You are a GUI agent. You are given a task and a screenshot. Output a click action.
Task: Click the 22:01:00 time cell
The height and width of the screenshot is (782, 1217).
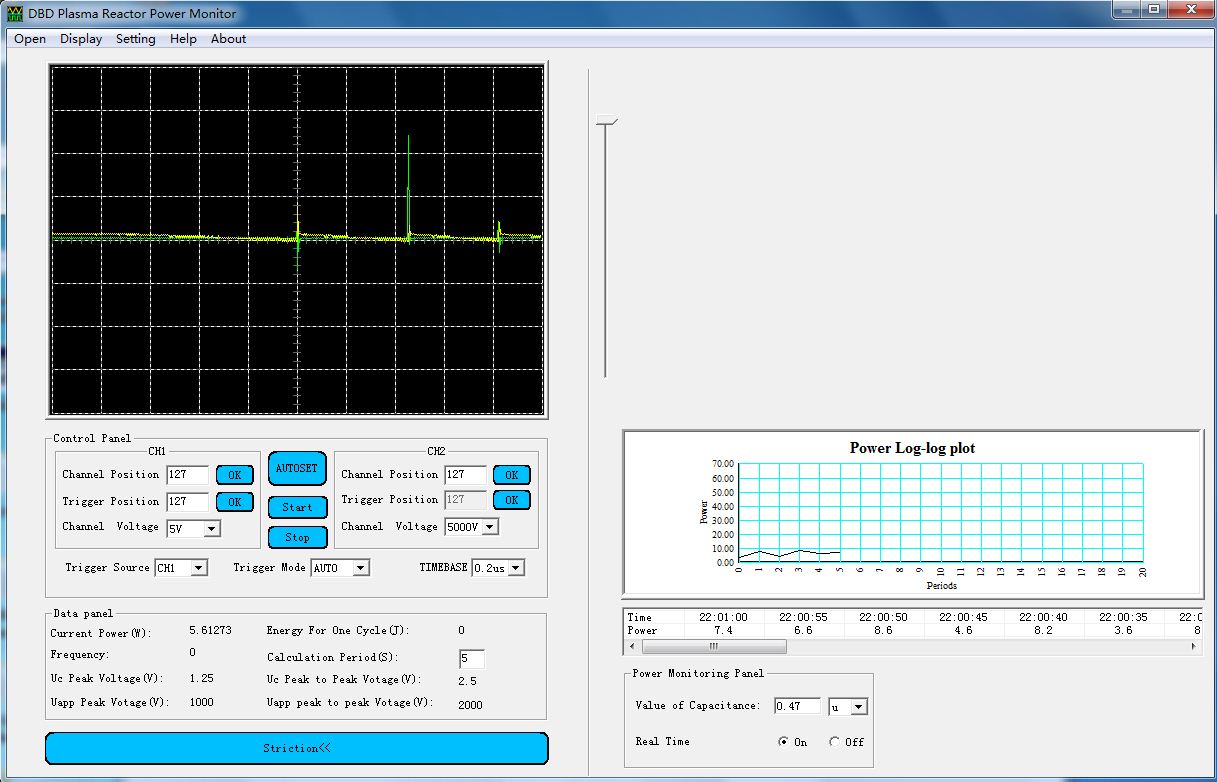click(723, 617)
